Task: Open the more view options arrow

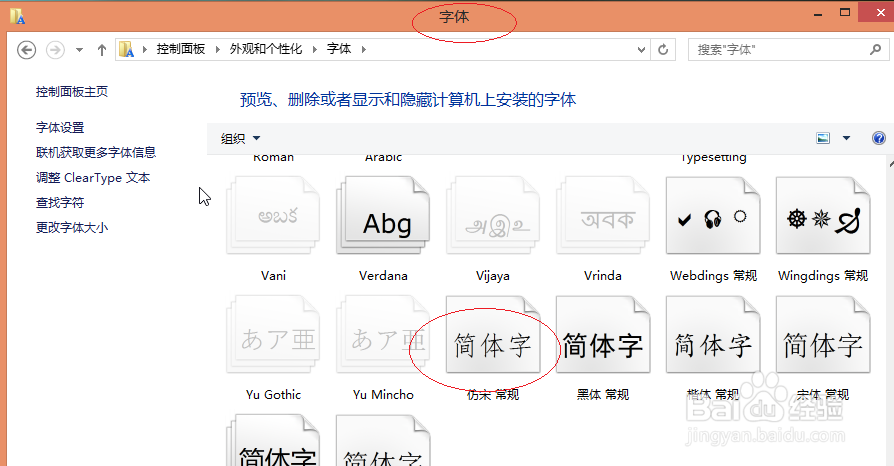Action: point(846,138)
